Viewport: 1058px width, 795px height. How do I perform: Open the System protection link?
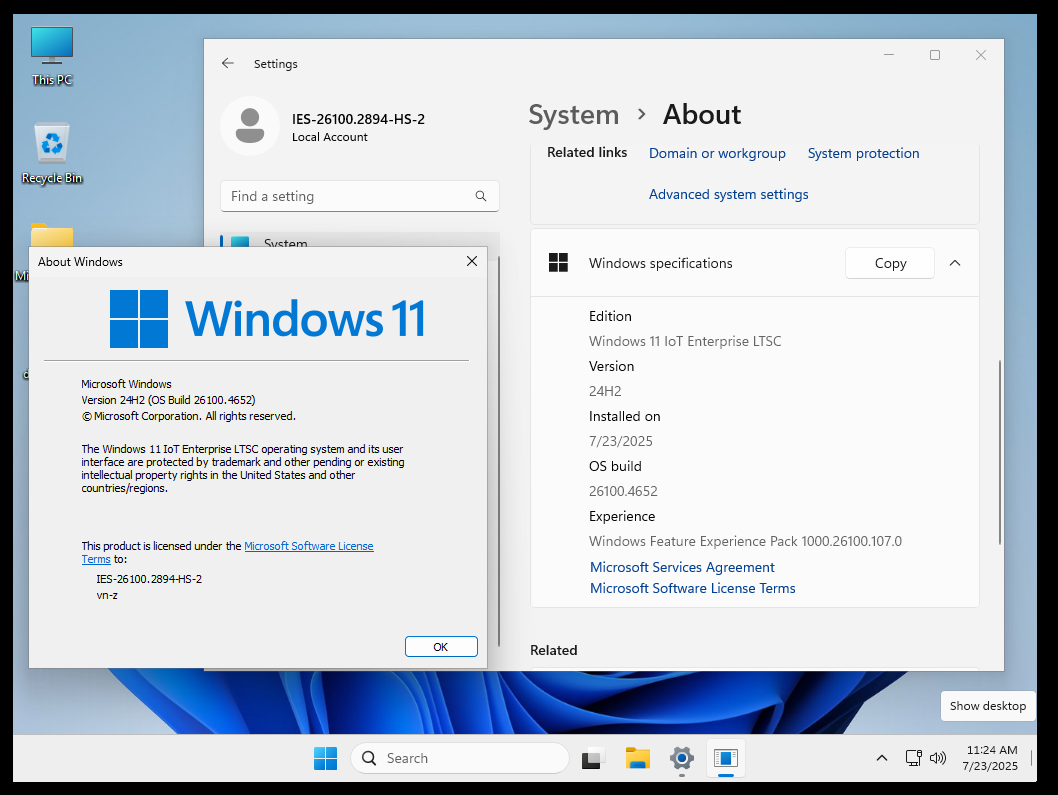pos(864,153)
